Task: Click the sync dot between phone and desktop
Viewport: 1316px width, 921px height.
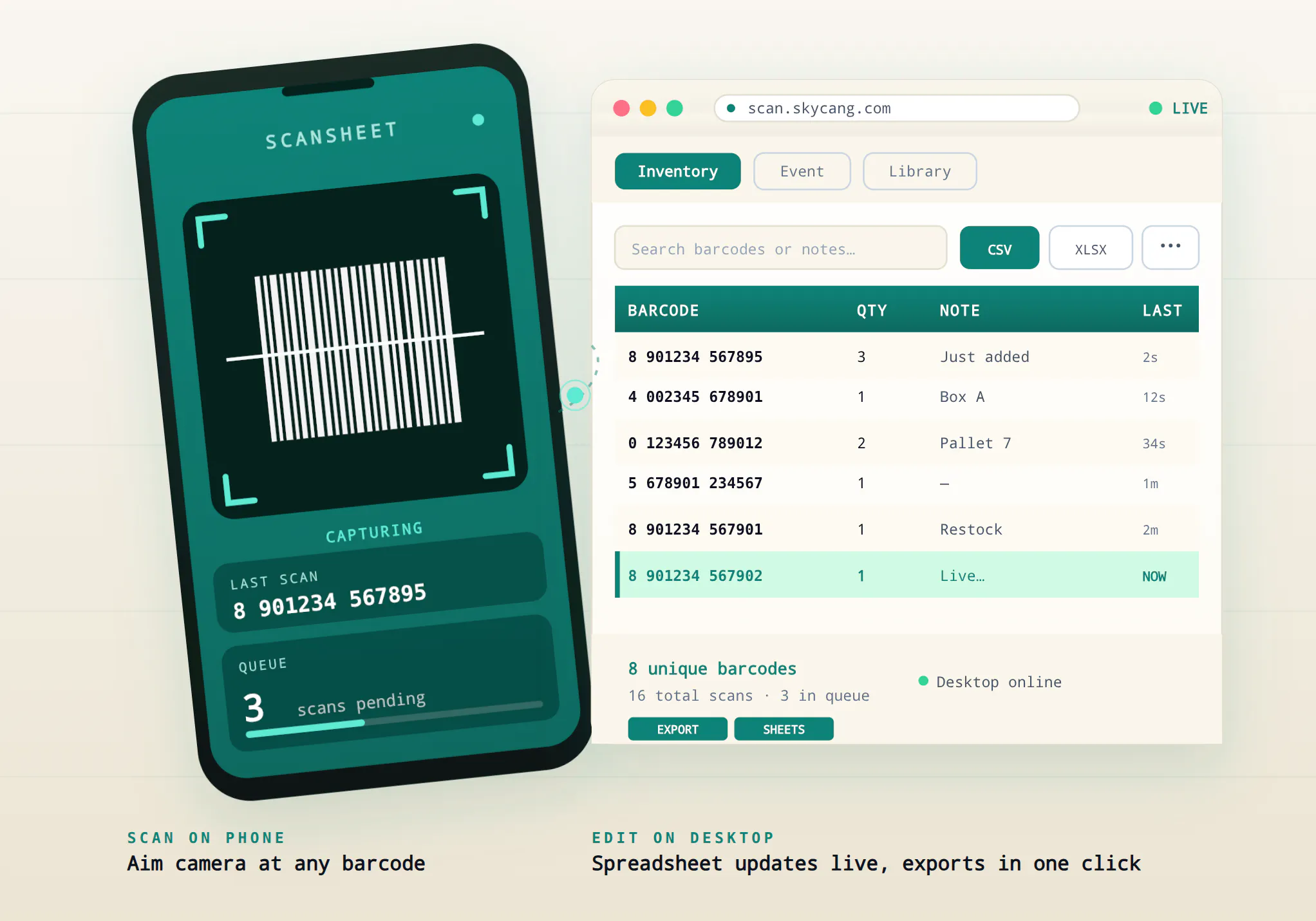Action: coord(575,395)
